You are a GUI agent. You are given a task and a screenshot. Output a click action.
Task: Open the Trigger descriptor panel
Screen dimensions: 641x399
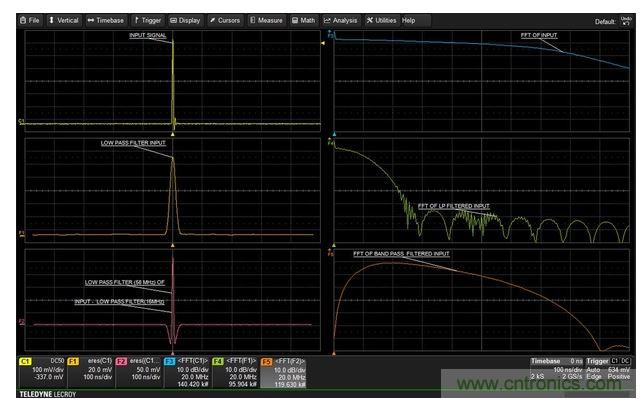[608, 369]
